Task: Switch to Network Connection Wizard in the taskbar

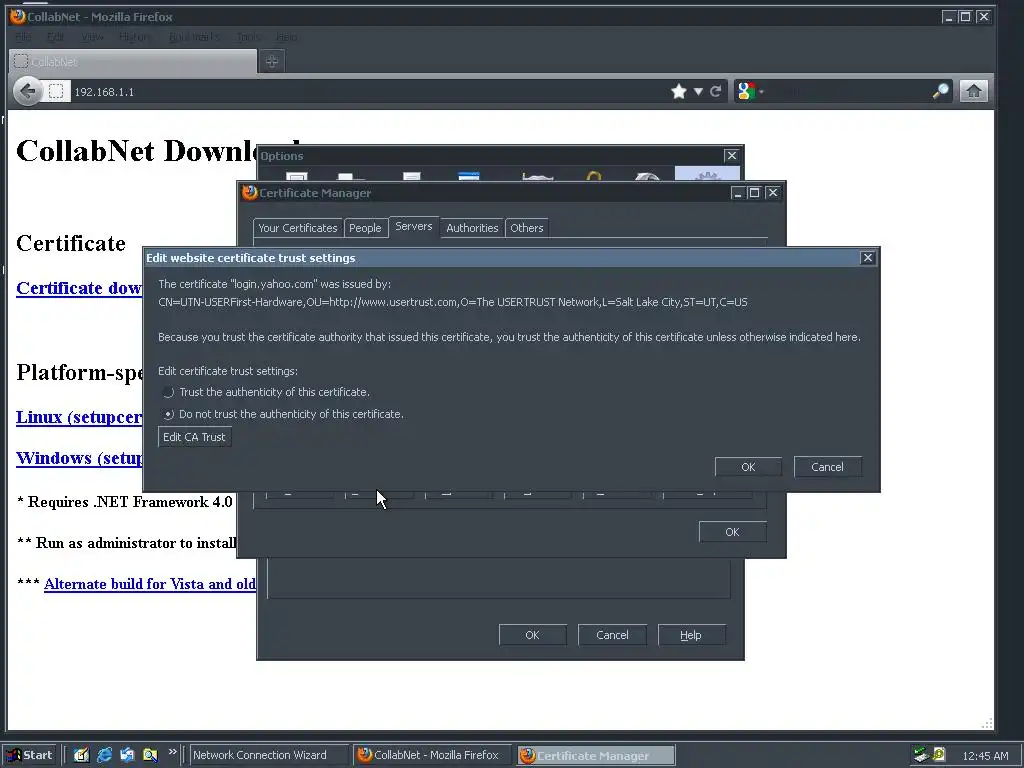Action: click(x=270, y=755)
